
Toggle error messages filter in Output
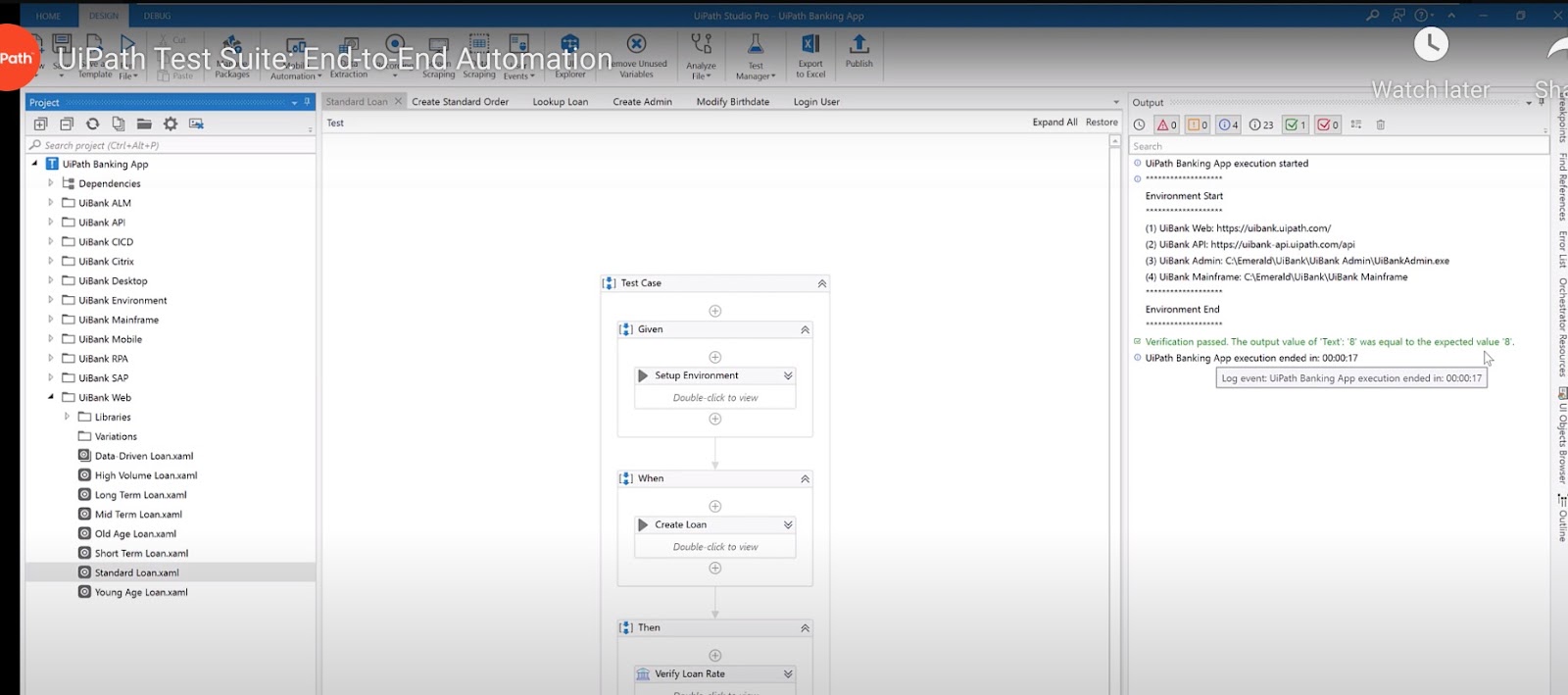click(x=1166, y=124)
